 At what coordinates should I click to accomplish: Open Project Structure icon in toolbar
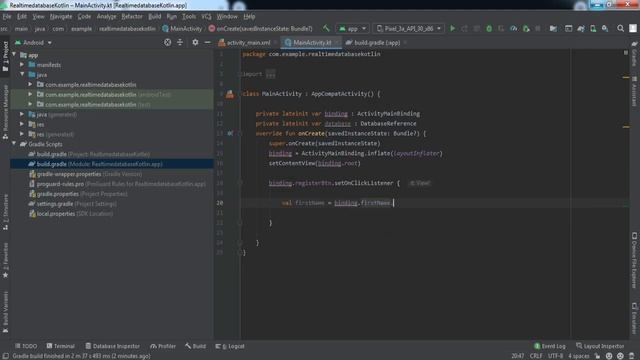pos(553,29)
